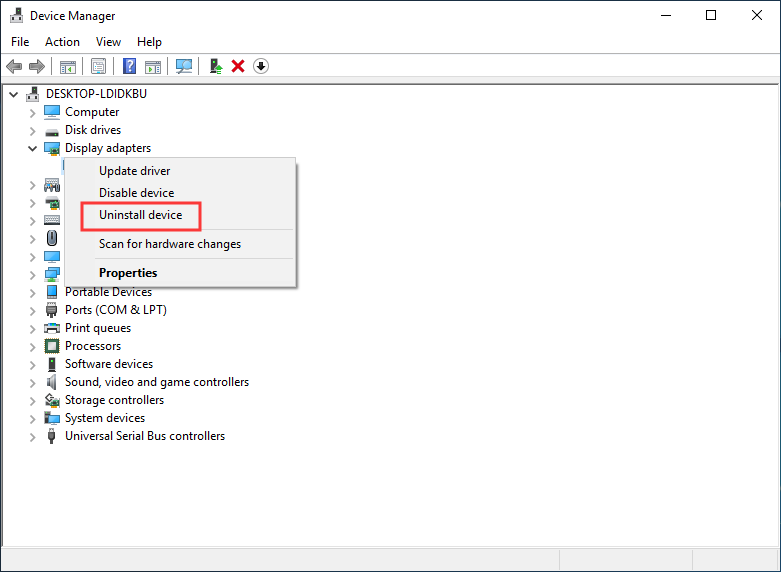This screenshot has width=781, height=572.
Task: Expand the Disk drives category chevron
Action: pyautogui.click(x=32, y=131)
